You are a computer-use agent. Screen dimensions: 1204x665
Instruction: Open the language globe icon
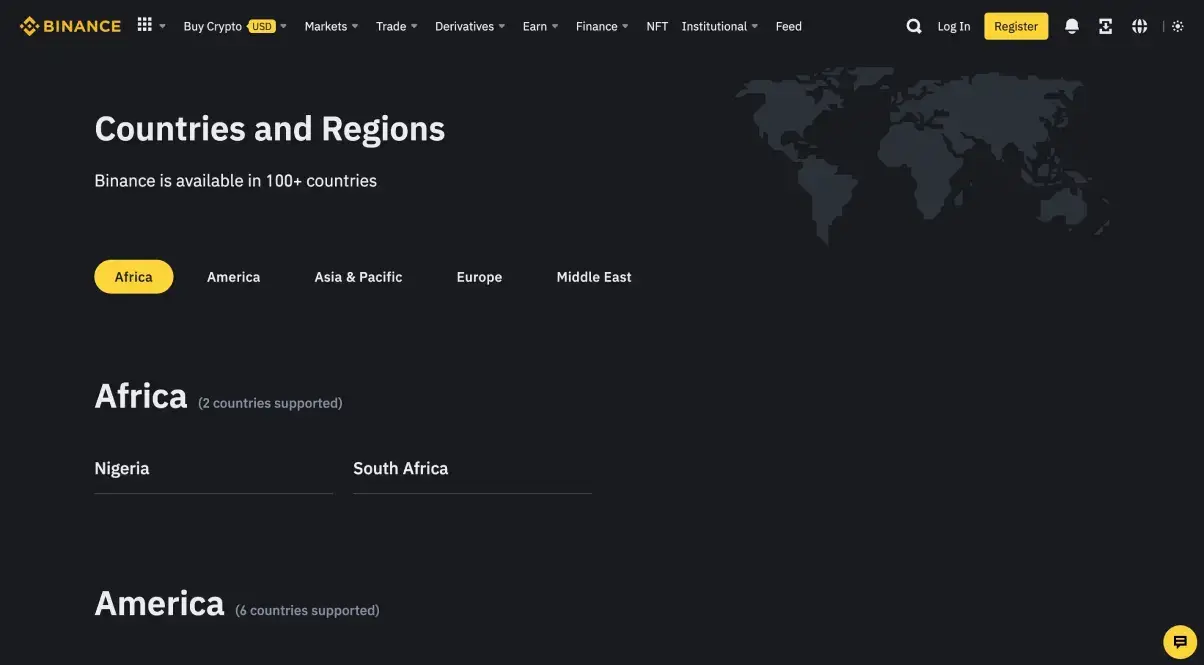click(x=1140, y=27)
